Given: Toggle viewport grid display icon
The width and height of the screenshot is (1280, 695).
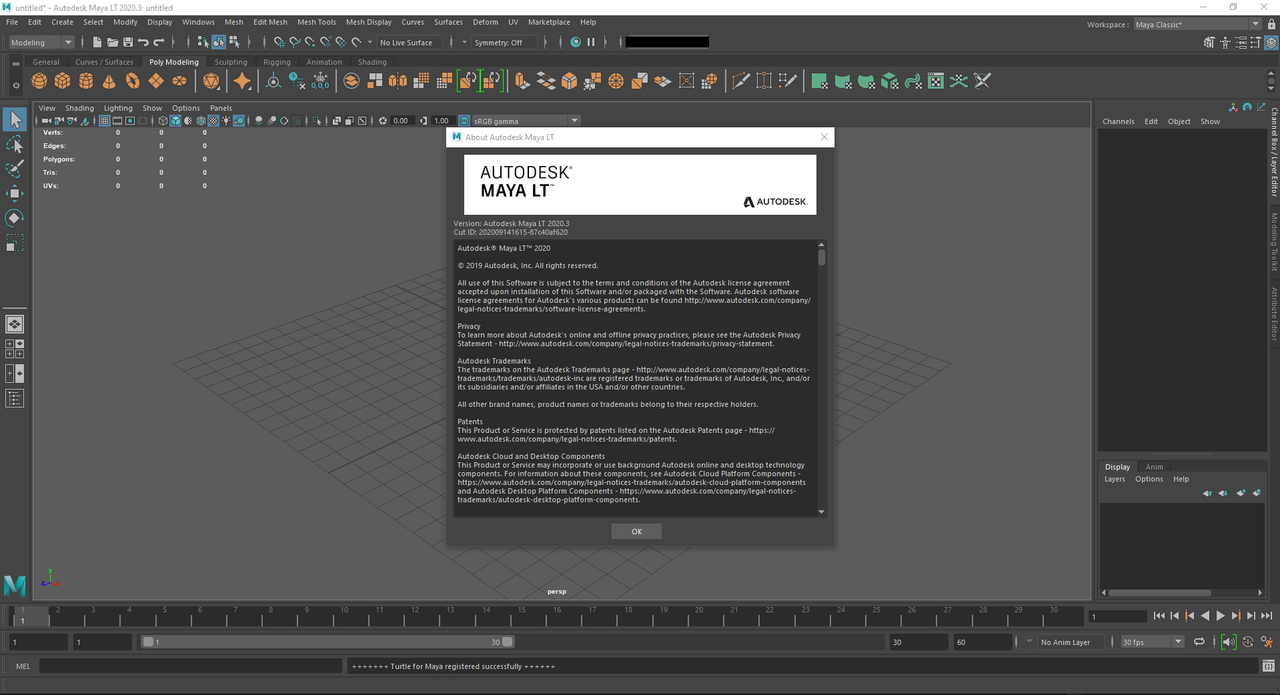Looking at the screenshot, I should (104, 121).
